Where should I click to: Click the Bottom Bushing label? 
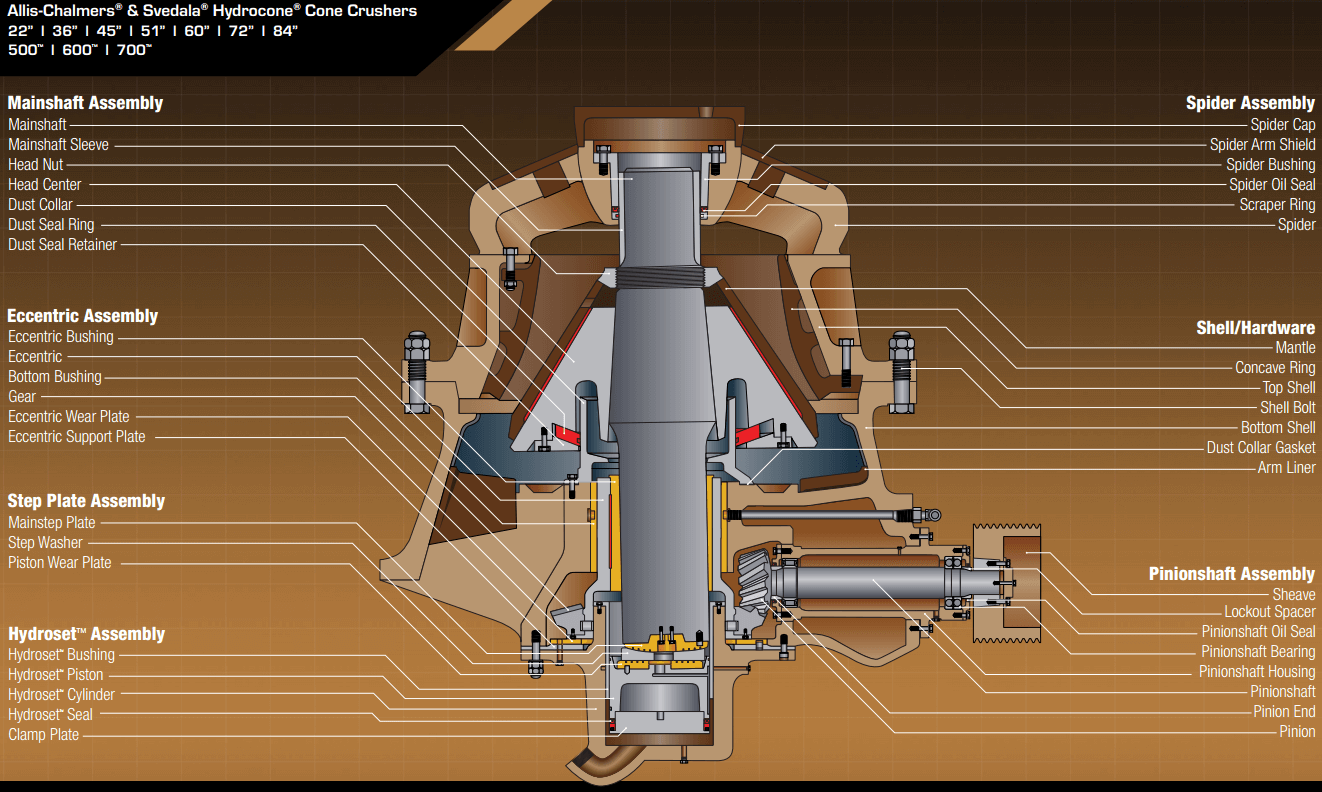click(55, 377)
